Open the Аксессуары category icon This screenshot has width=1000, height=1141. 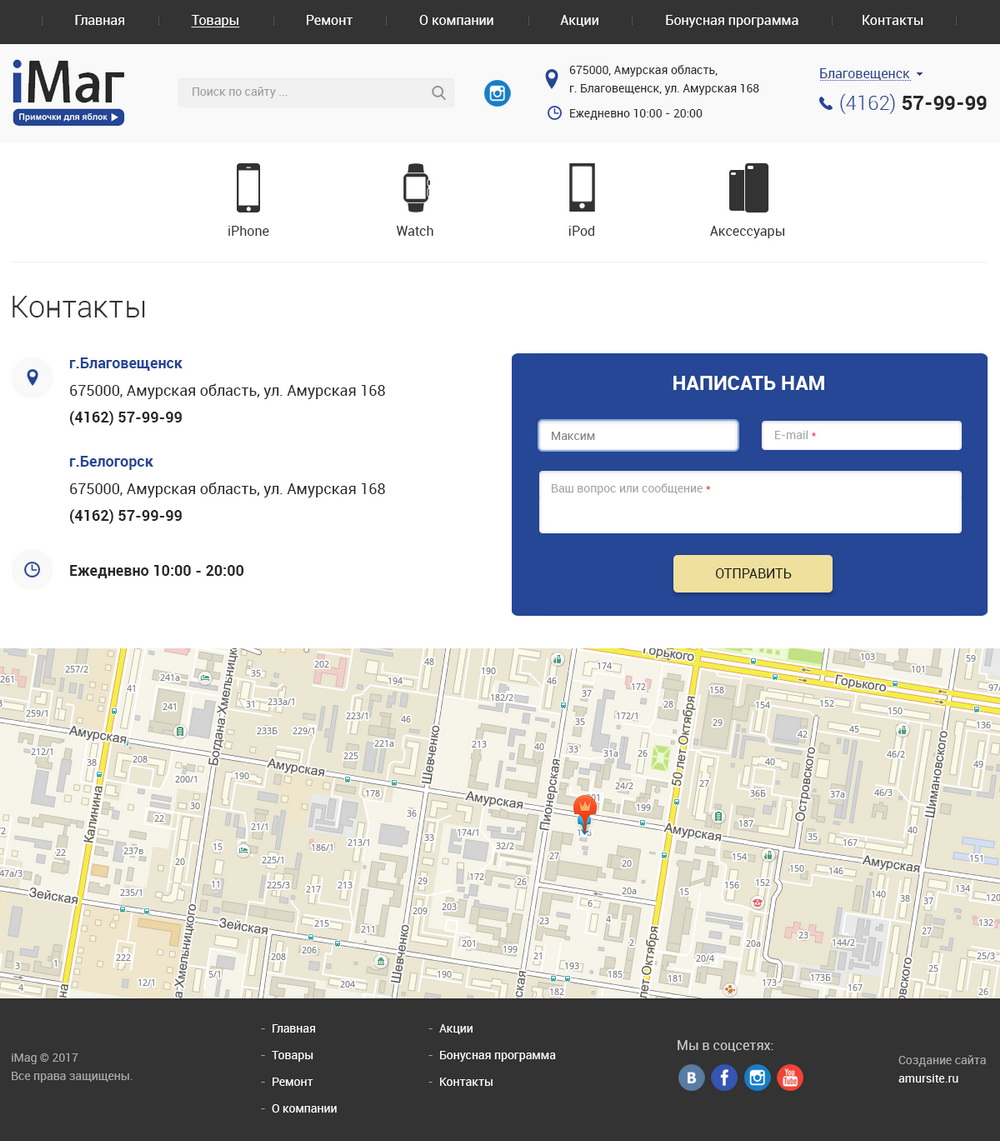[x=748, y=188]
